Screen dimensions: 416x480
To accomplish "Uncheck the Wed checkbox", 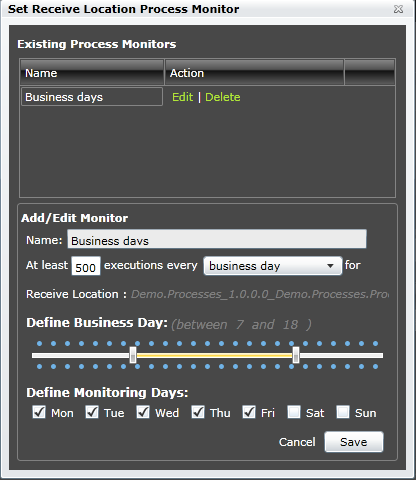I will (143, 412).
